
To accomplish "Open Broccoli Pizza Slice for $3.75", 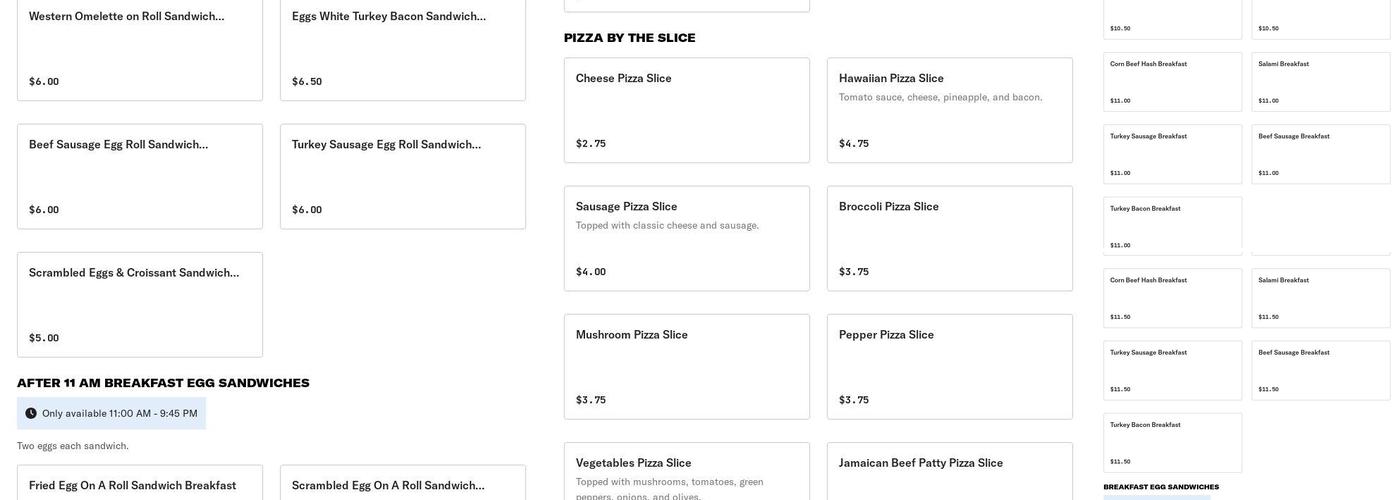I will pos(949,238).
